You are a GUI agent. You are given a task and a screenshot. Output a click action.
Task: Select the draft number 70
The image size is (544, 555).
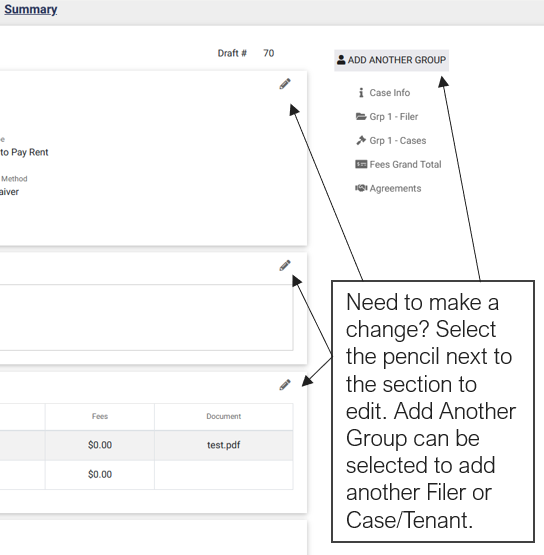[x=269, y=53]
